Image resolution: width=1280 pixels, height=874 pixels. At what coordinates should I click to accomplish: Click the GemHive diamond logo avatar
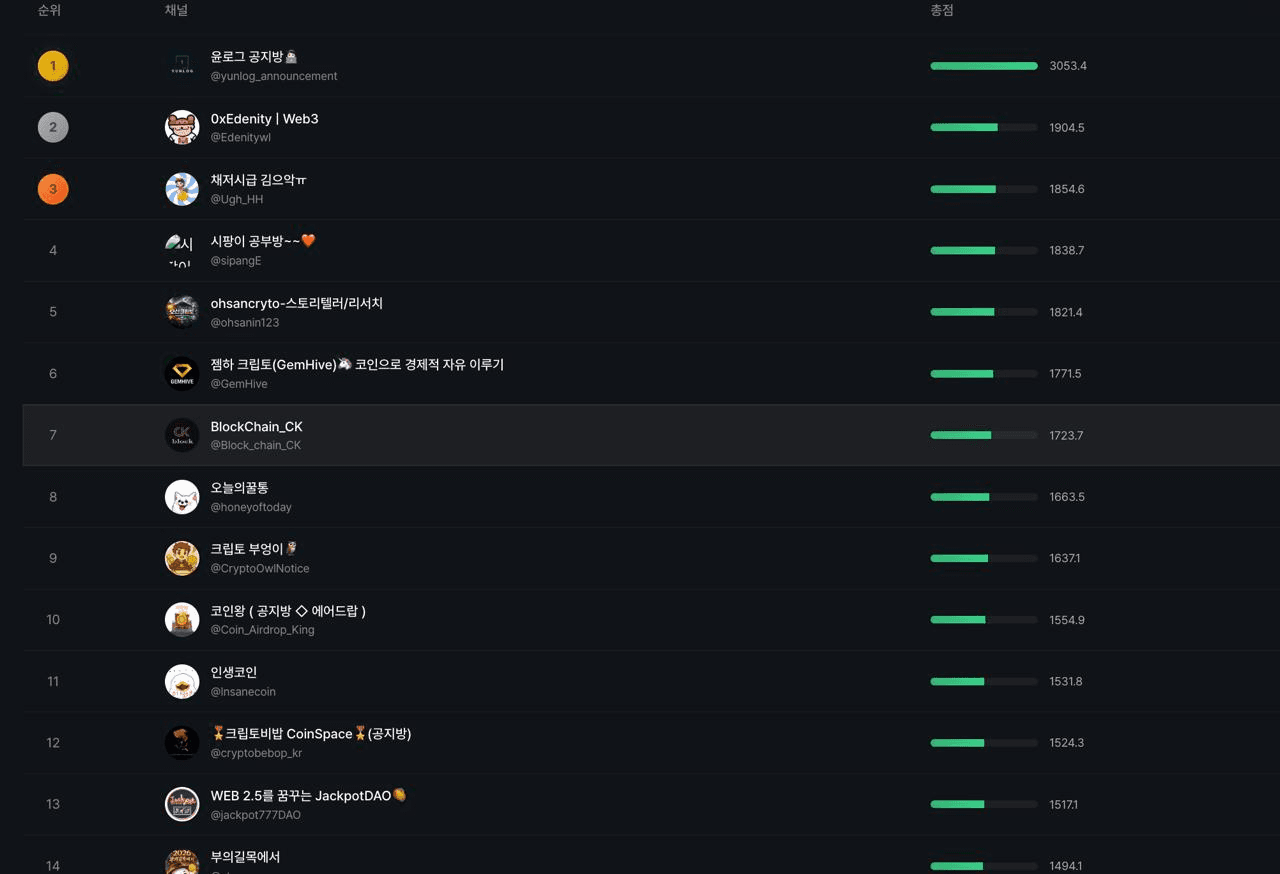[182, 373]
